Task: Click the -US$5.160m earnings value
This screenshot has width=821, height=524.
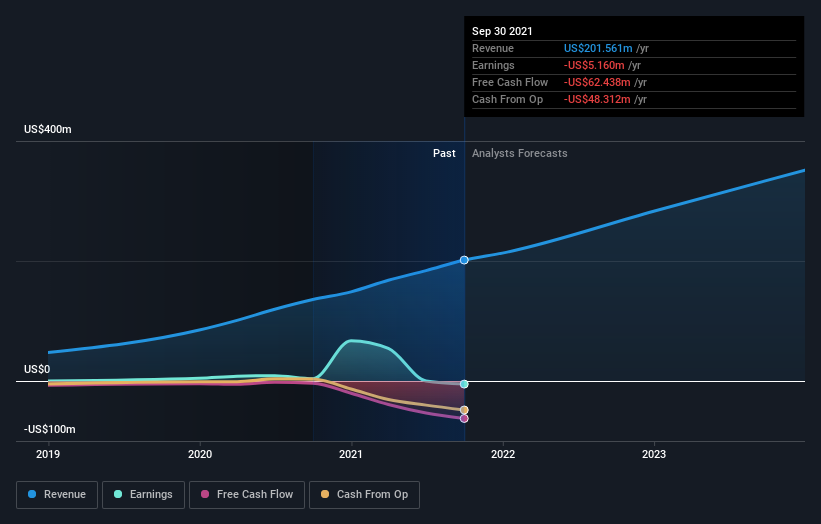Action: tap(594, 65)
